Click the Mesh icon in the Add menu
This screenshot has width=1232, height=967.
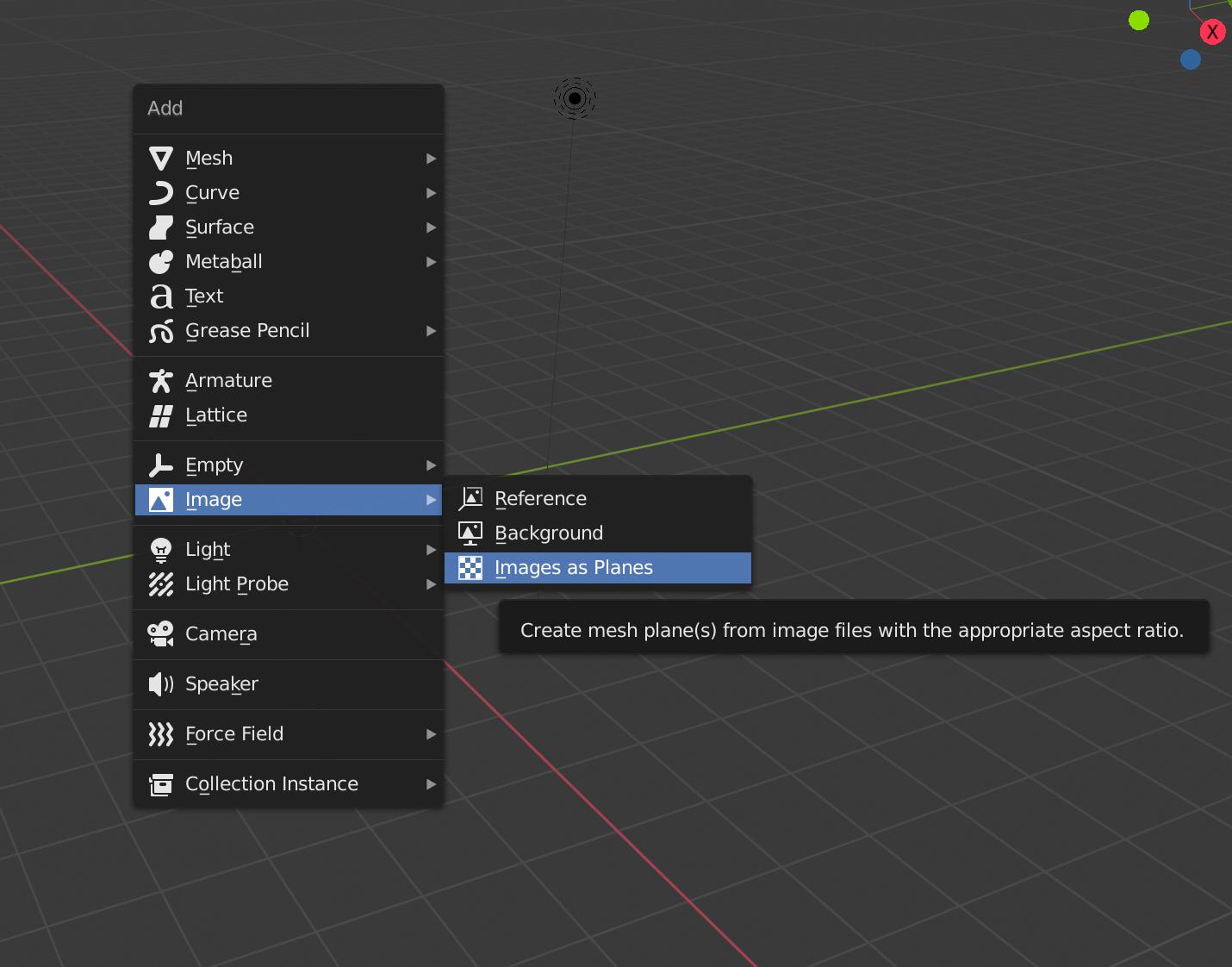coord(161,158)
